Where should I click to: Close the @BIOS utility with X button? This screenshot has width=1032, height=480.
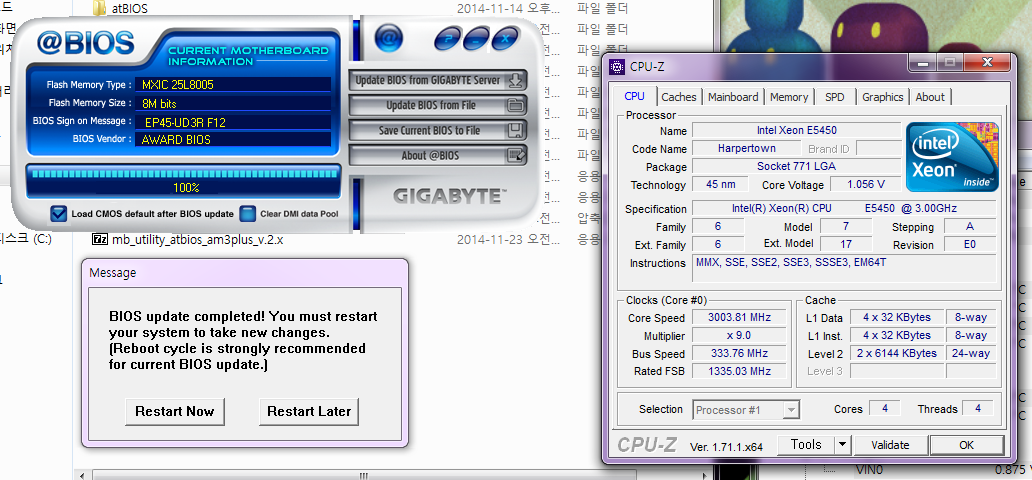[x=505, y=40]
